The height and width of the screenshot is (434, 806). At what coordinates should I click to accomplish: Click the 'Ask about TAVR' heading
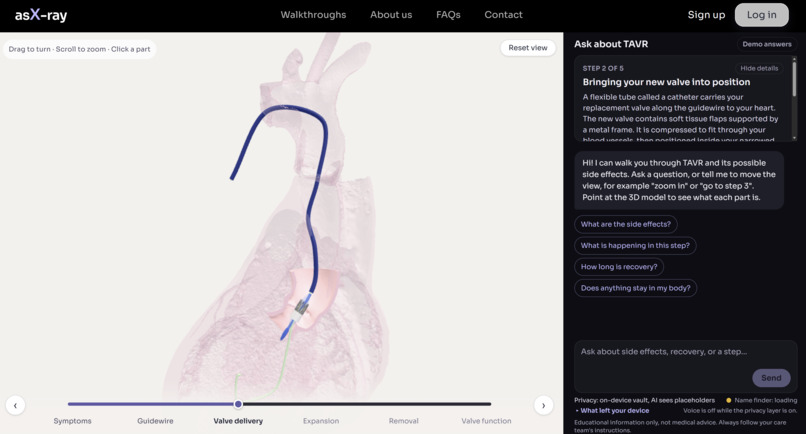(x=611, y=44)
